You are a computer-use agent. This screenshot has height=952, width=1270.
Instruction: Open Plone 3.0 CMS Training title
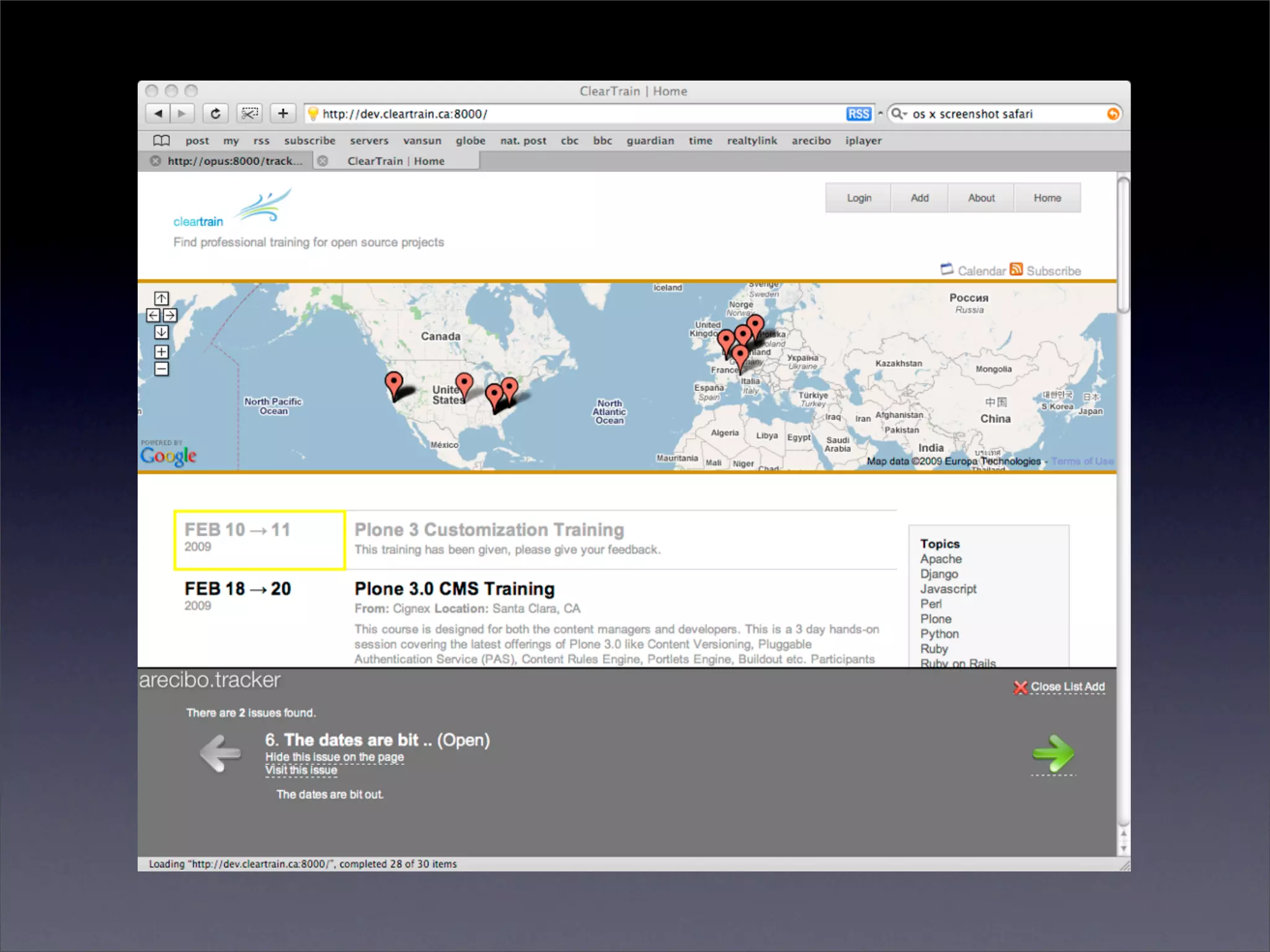pos(455,589)
